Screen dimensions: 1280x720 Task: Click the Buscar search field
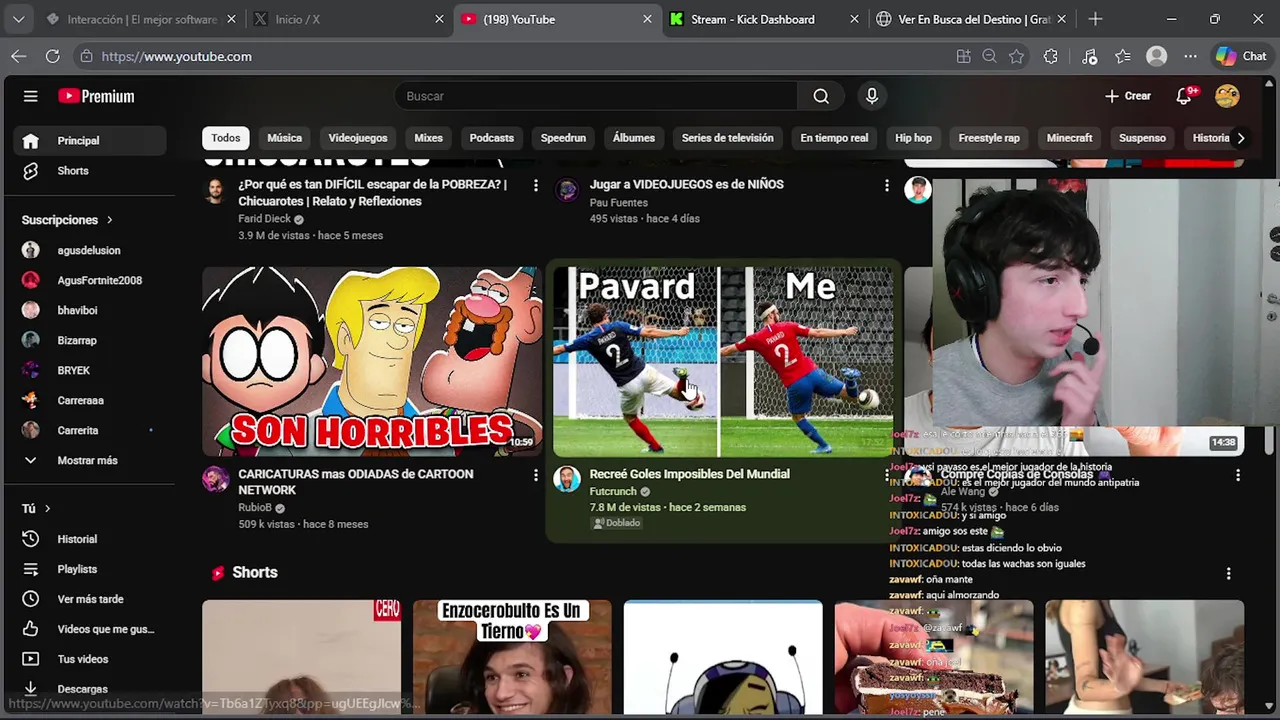(x=596, y=96)
